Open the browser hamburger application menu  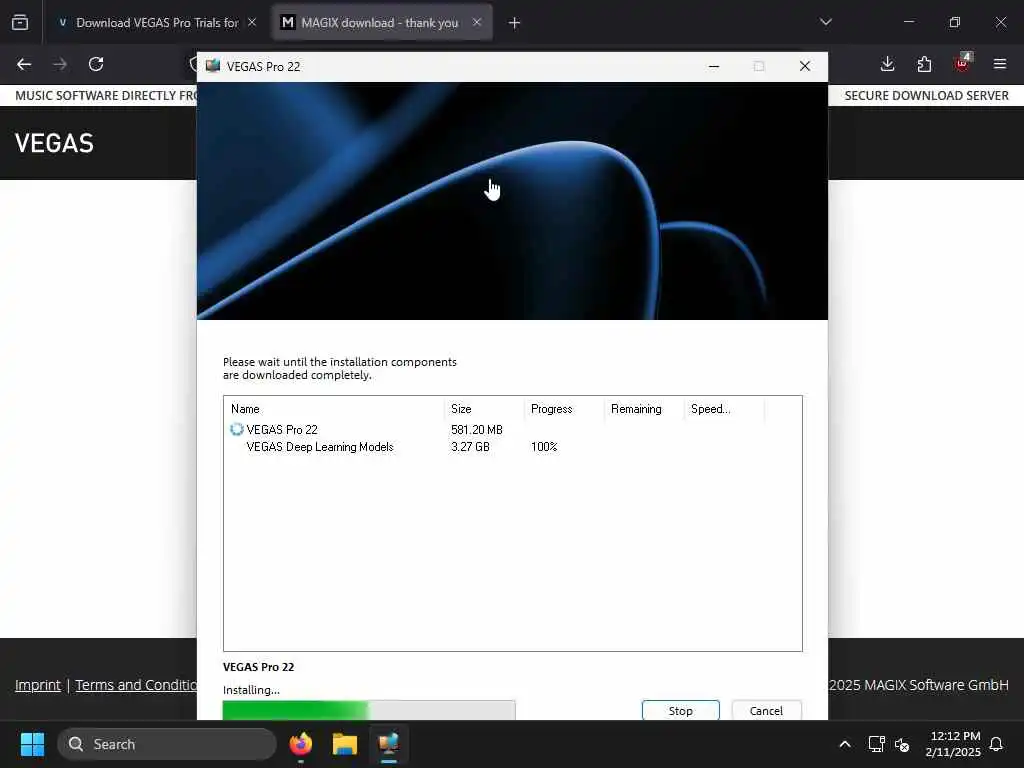point(999,64)
